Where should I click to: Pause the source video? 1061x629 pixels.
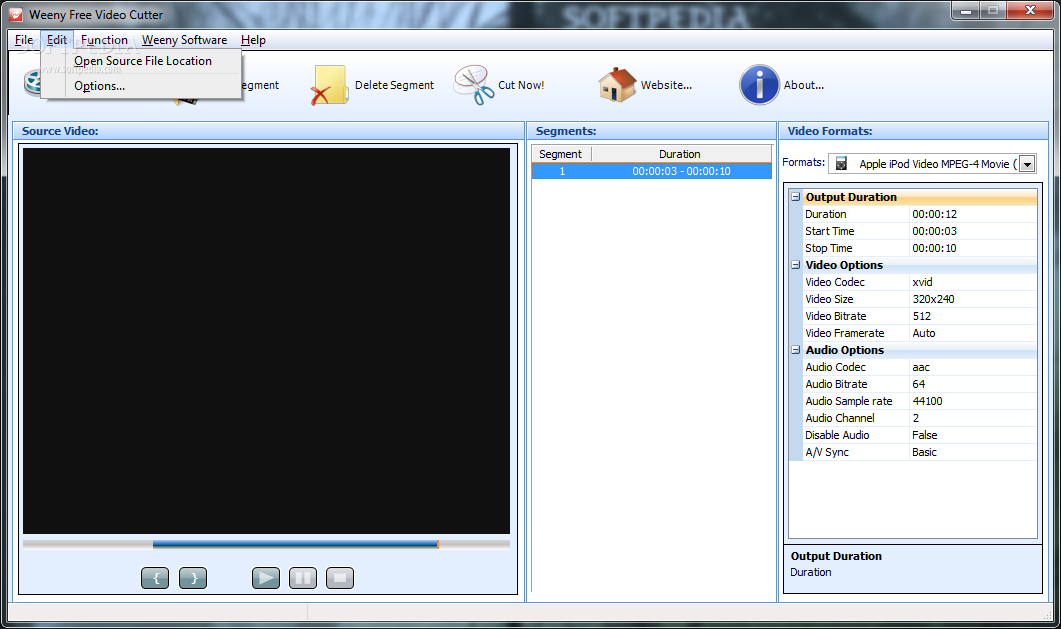coord(302,578)
